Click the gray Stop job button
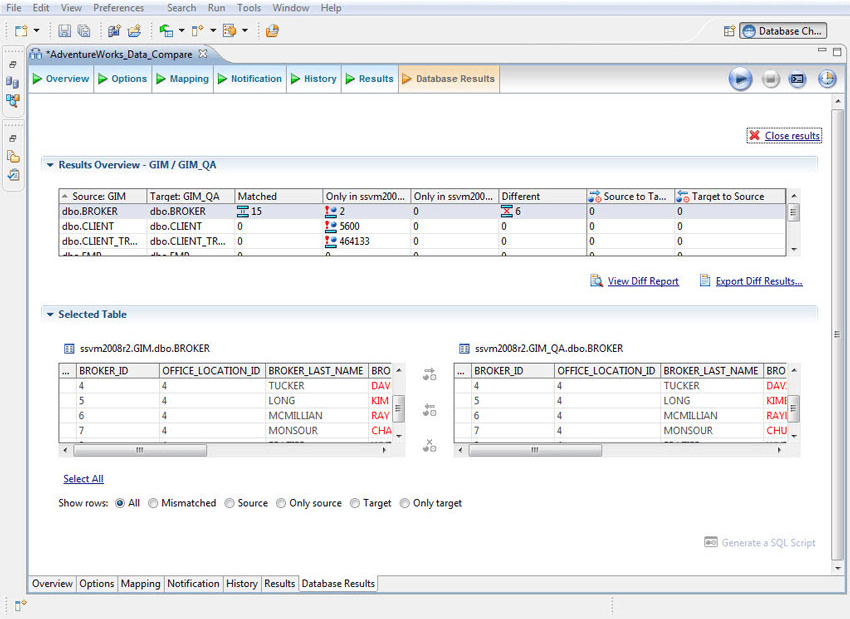Viewport: 850px width, 619px height. point(770,79)
